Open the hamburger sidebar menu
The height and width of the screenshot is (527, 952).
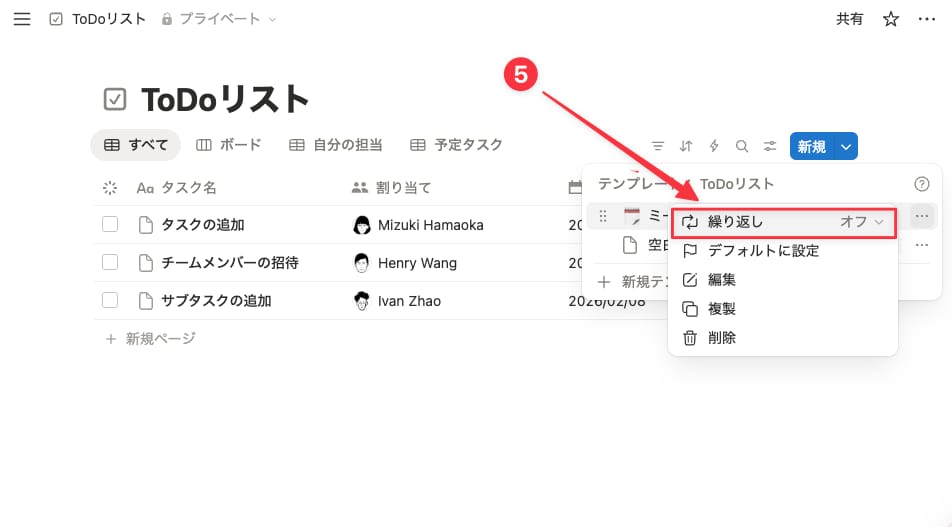coord(22,19)
